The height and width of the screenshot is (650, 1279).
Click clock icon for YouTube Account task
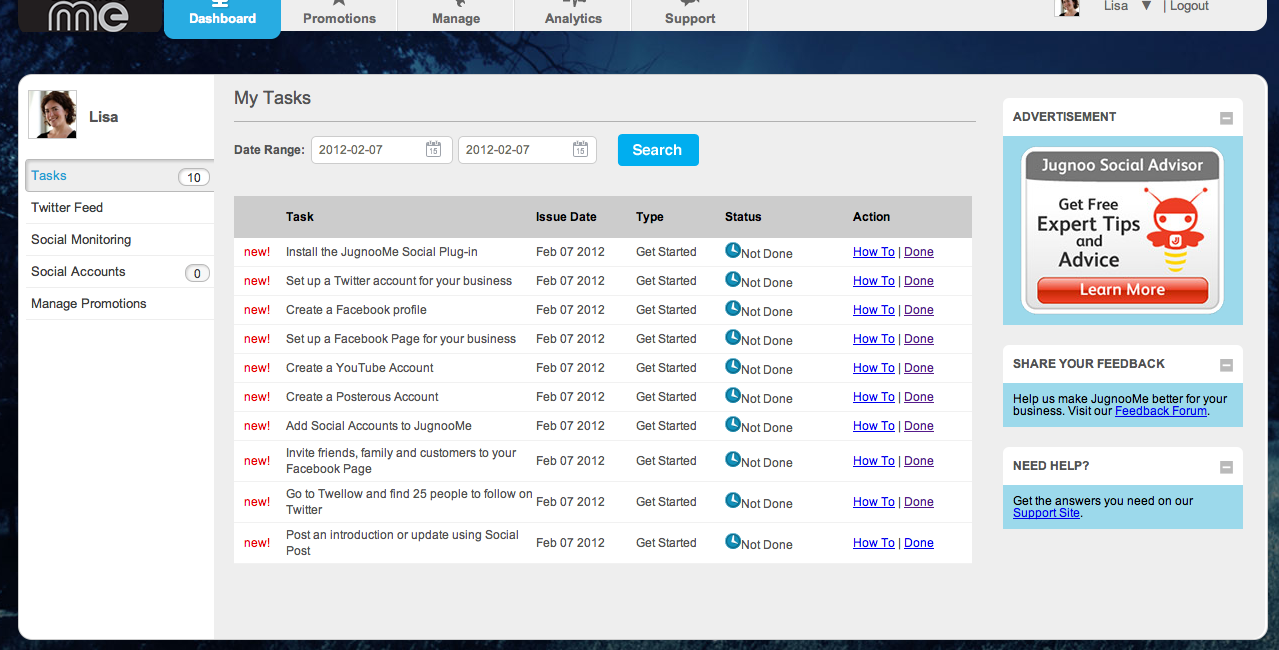click(x=733, y=366)
